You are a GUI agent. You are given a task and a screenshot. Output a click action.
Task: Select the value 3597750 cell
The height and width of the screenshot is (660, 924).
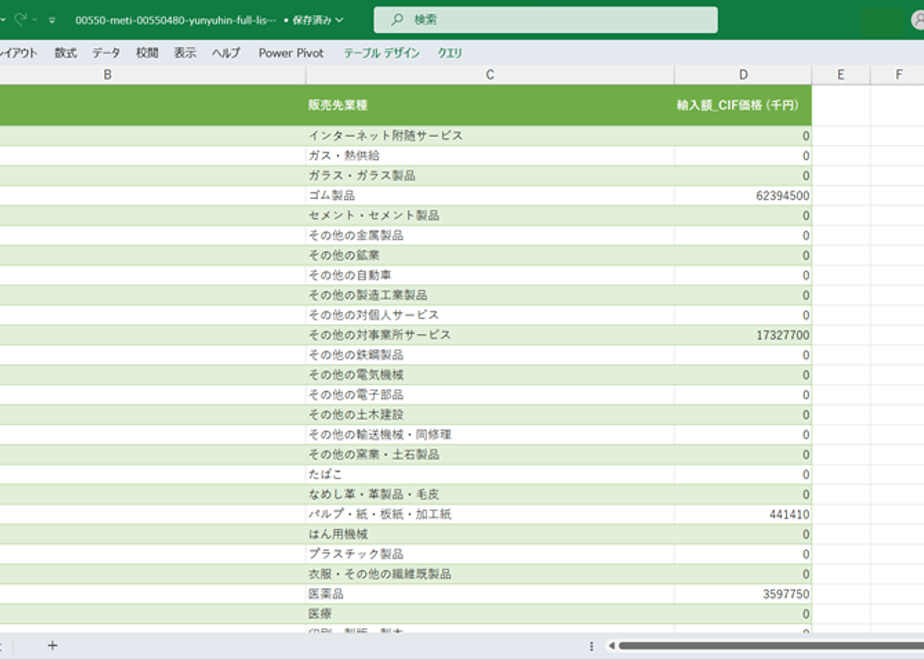pos(743,594)
